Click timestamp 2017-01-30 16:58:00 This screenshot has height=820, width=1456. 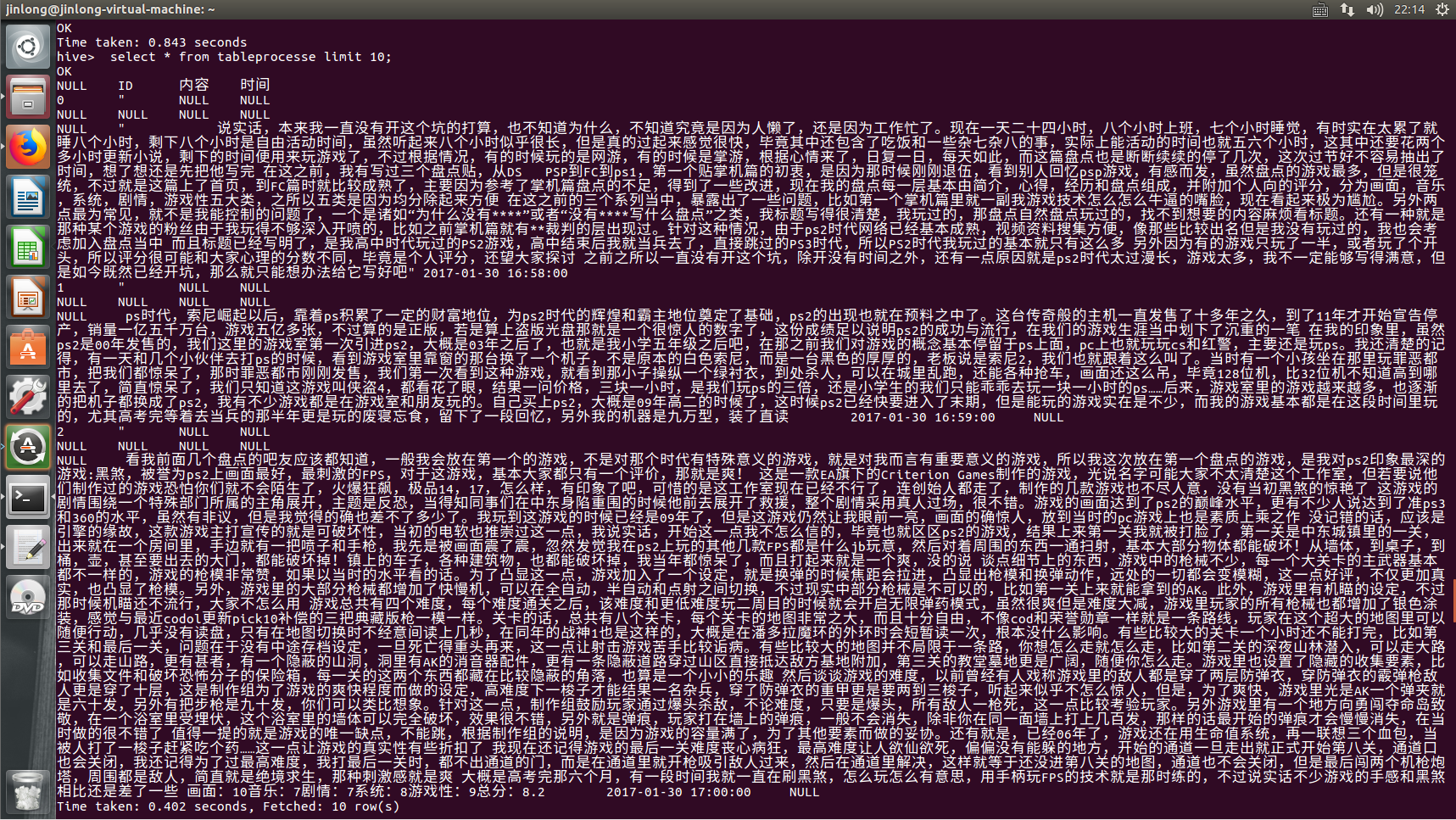[495, 273]
